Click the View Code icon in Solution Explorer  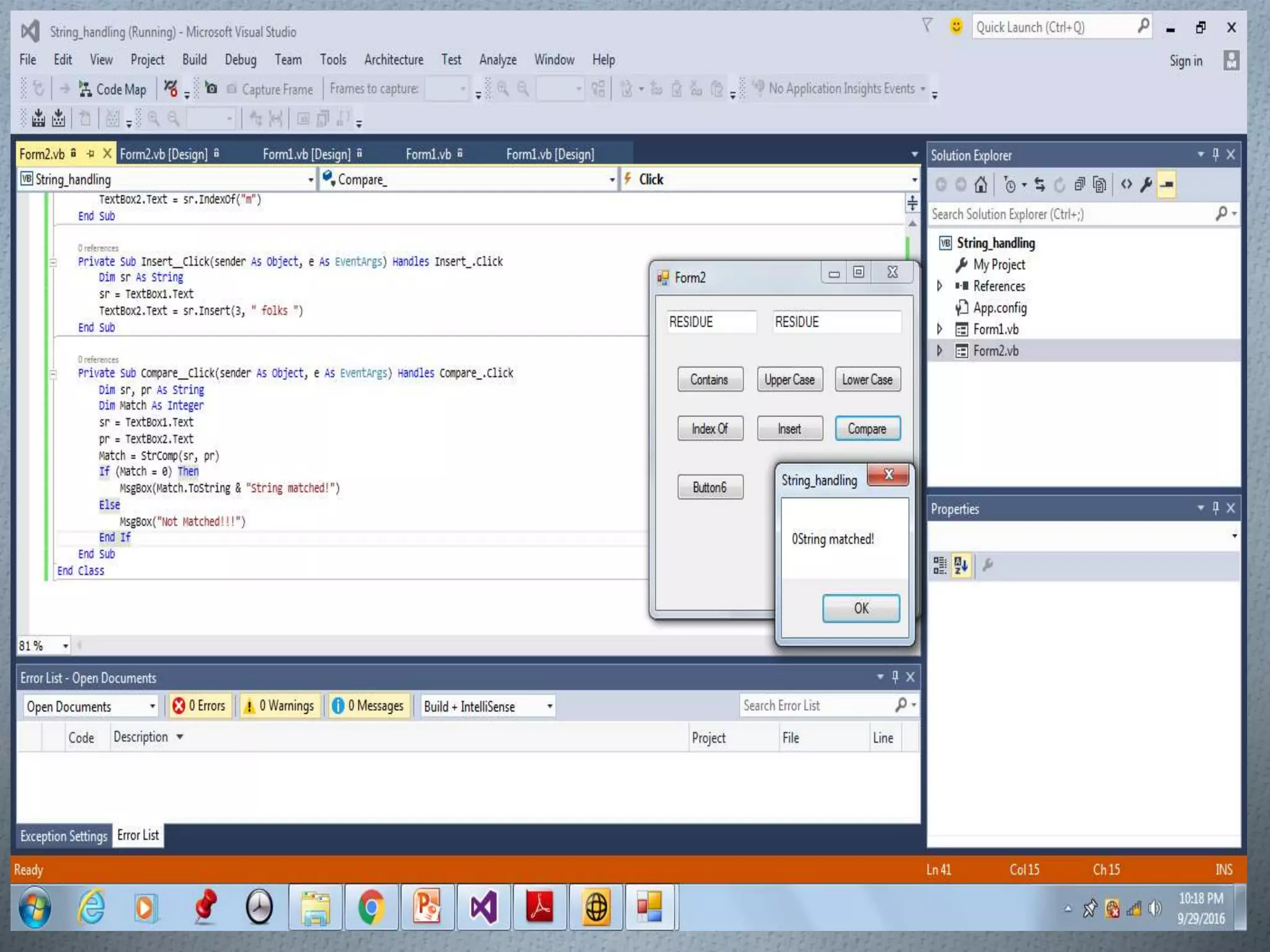click(x=1126, y=185)
